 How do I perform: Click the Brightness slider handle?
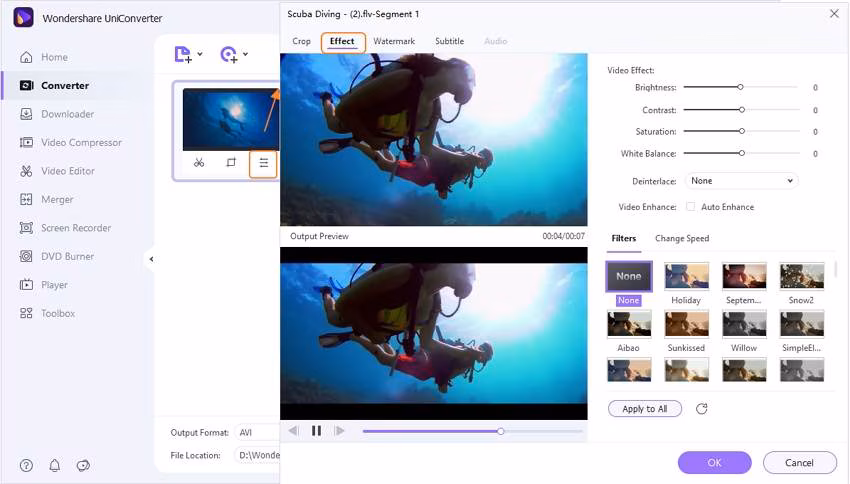(x=740, y=87)
